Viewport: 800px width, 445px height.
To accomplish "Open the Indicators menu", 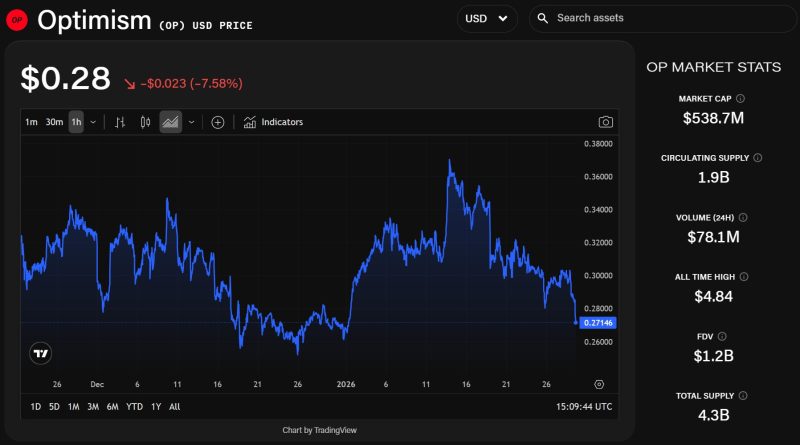I will pyautogui.click(x=273, y=122).
